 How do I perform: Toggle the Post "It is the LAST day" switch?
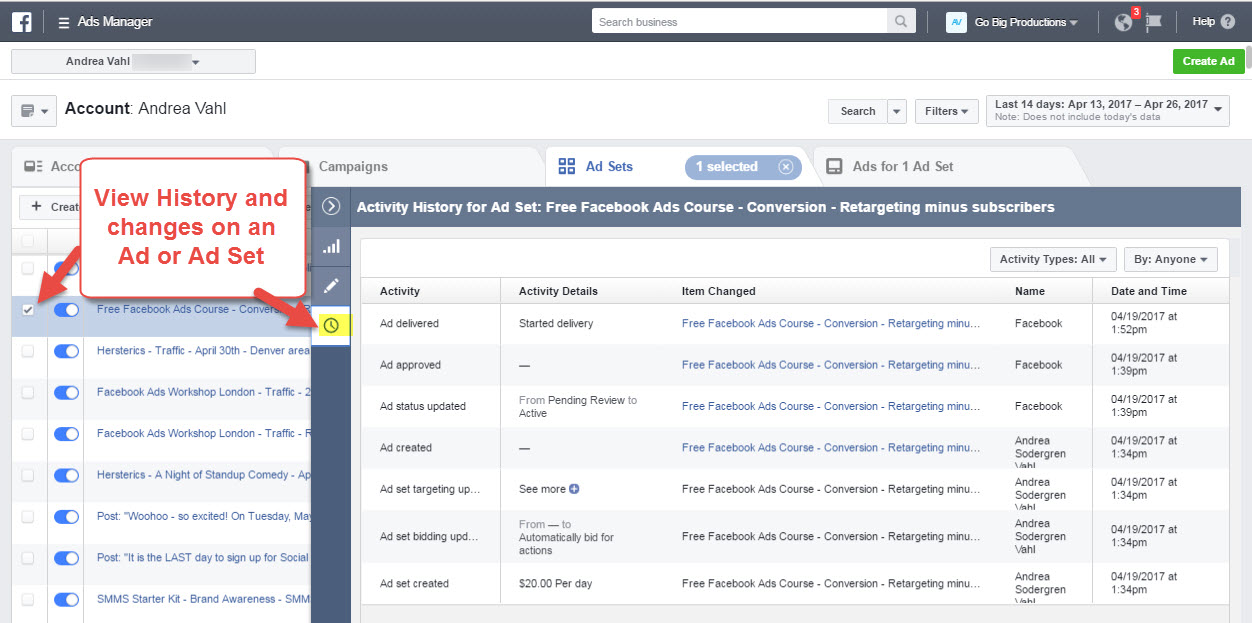(66, 558)
